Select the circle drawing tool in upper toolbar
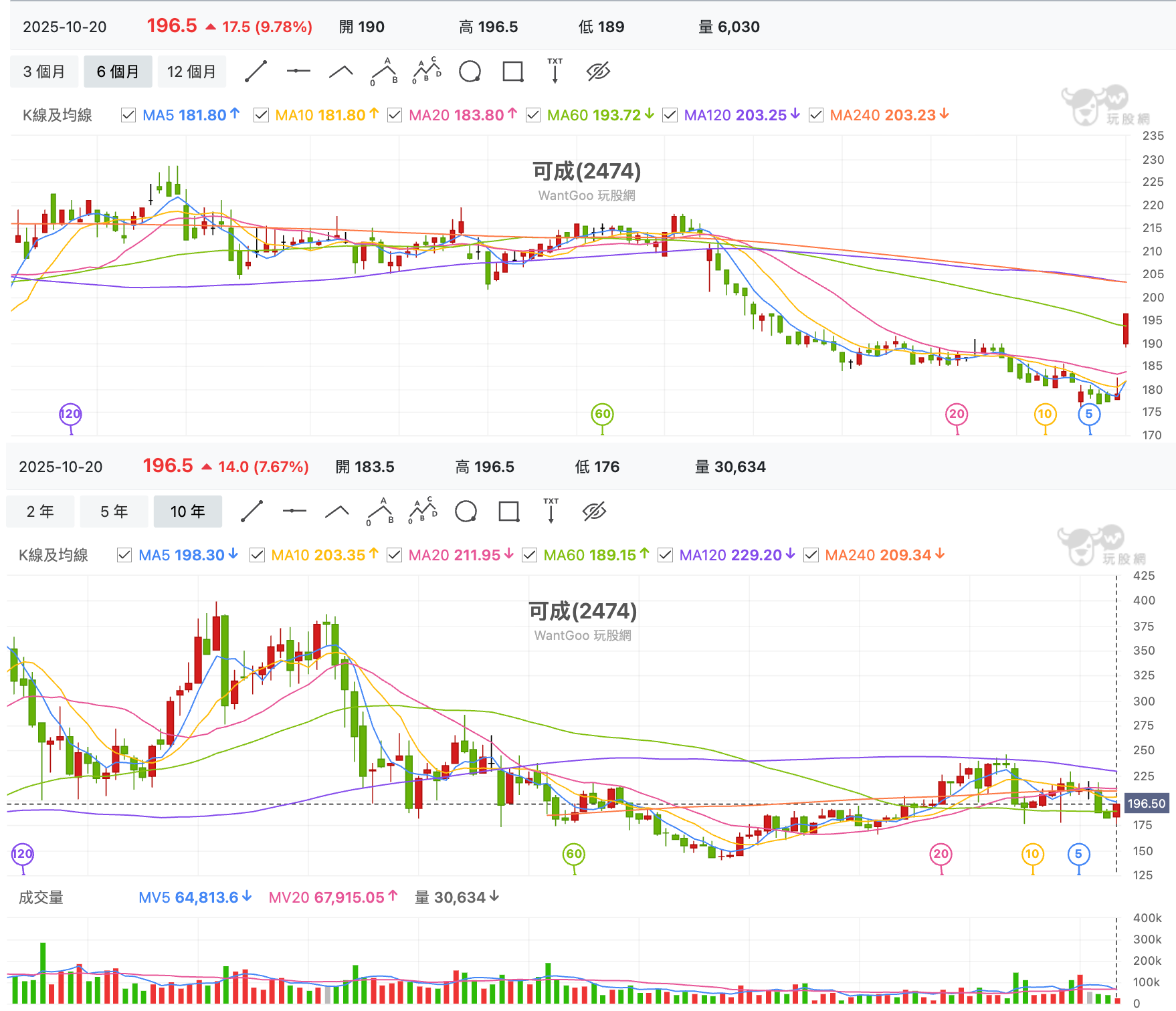Viewport: 1176px width, 1011px height. click(x=470, y=71)
